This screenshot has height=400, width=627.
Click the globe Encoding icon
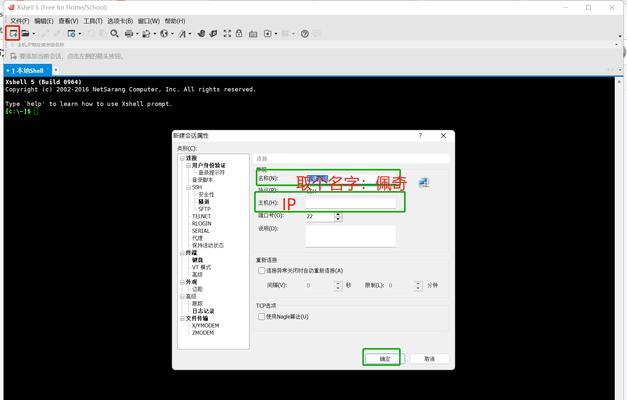click(x=164, y=34)
